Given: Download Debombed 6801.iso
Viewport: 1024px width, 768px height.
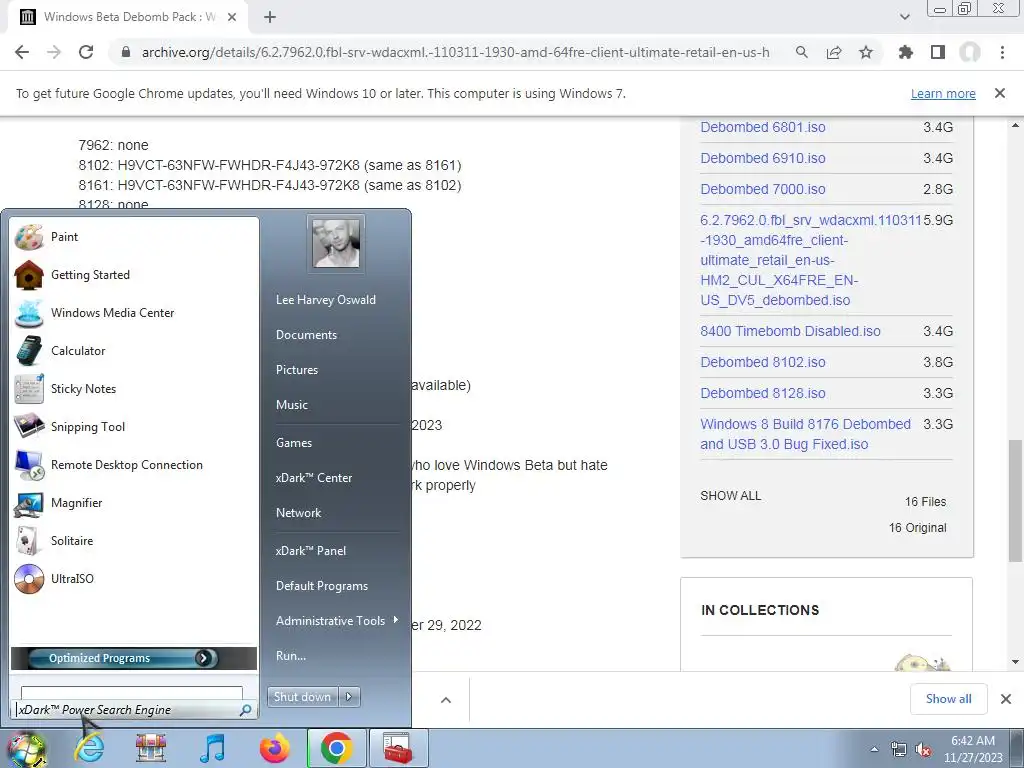Looking at the screenshot, I should 763,127.
